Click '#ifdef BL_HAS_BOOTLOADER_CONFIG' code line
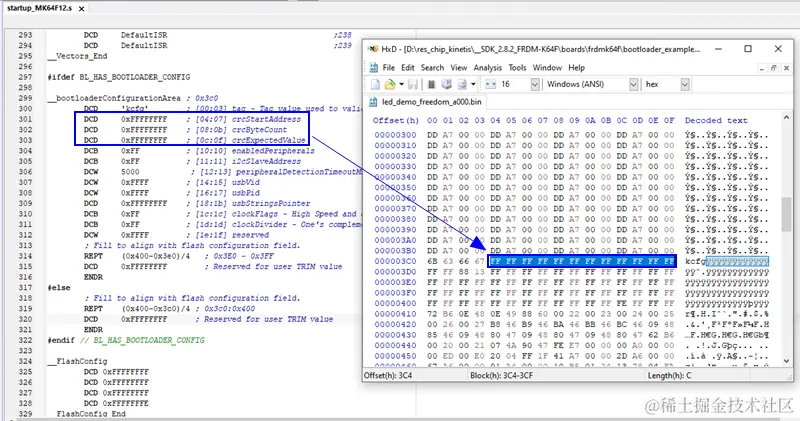The image size is (800, 421). (119, 77)
